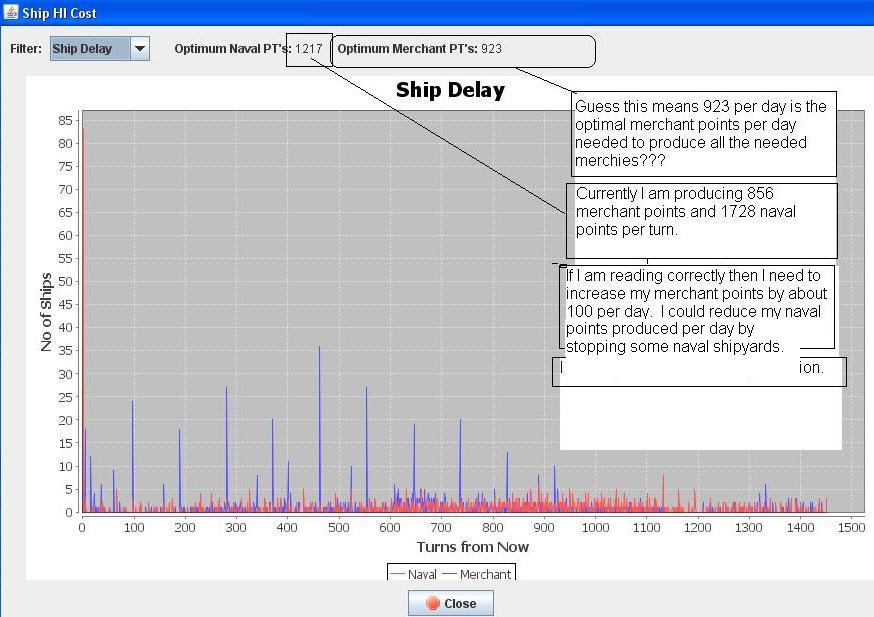The height and width of the screenshot is (617, 874).
Task: Click the Merchant legend entry
Action: click(477, 574)
